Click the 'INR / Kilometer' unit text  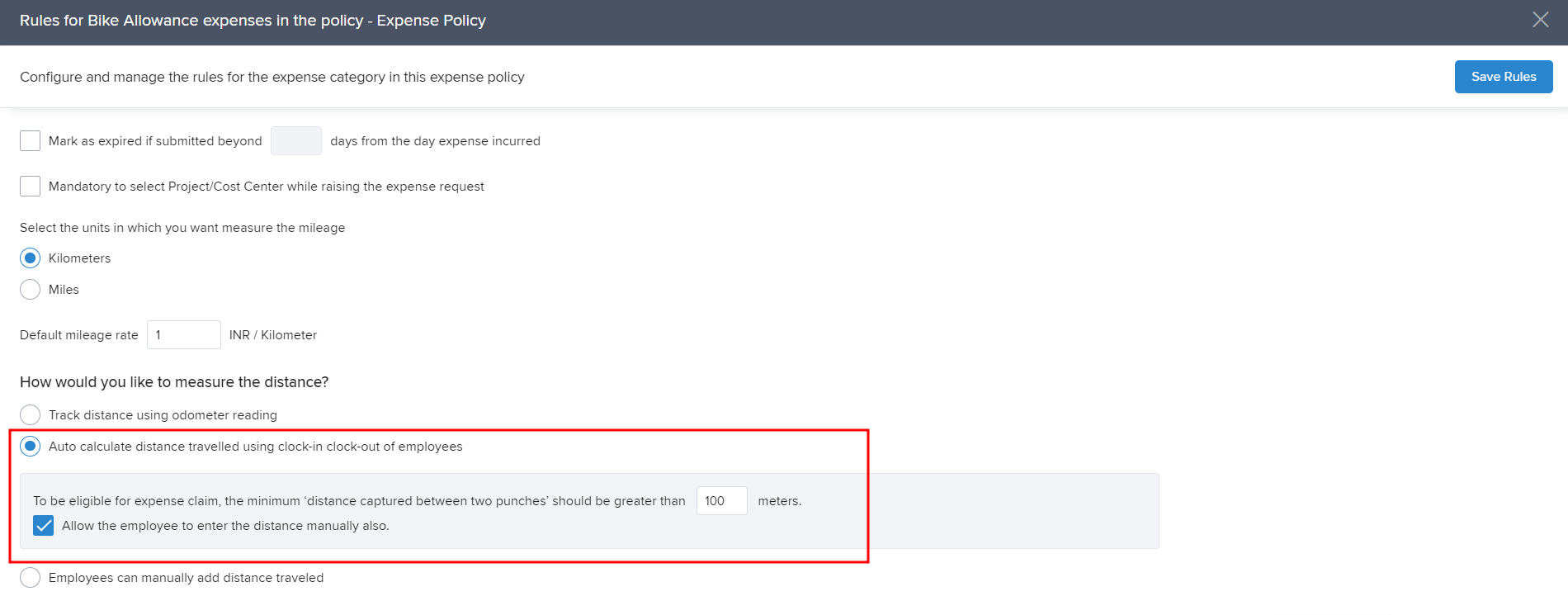273,335
